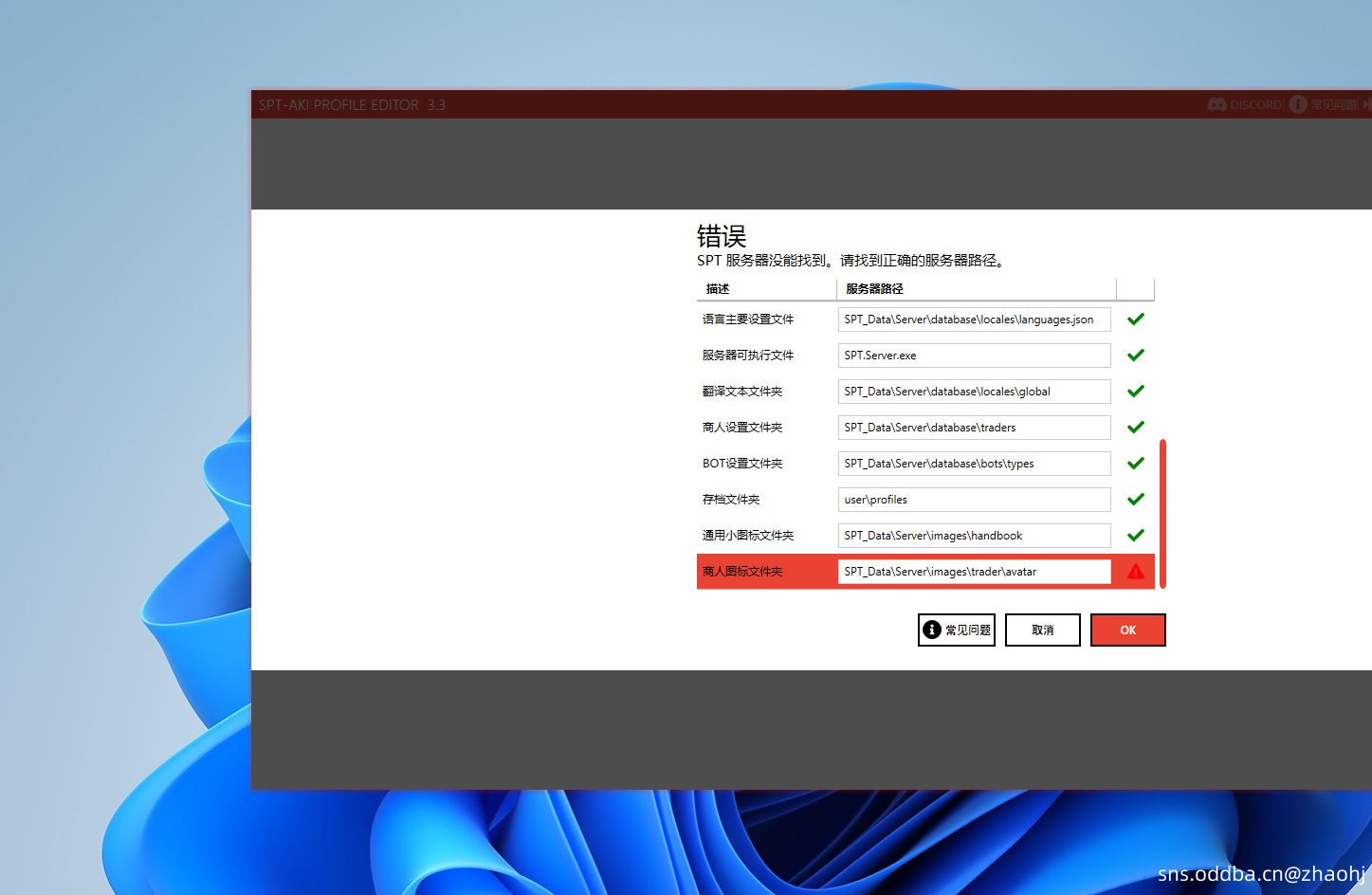Select the BOT设置文件夹 row label

(x=742, y=464)
